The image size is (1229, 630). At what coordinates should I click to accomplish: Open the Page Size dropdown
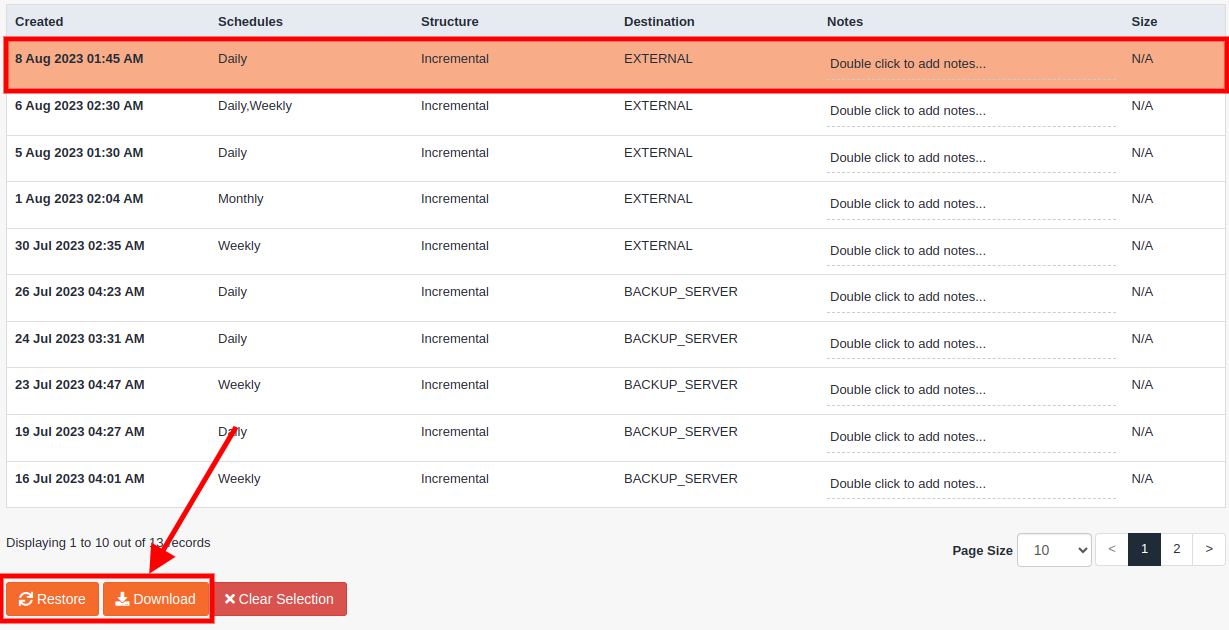(1054, 550)
